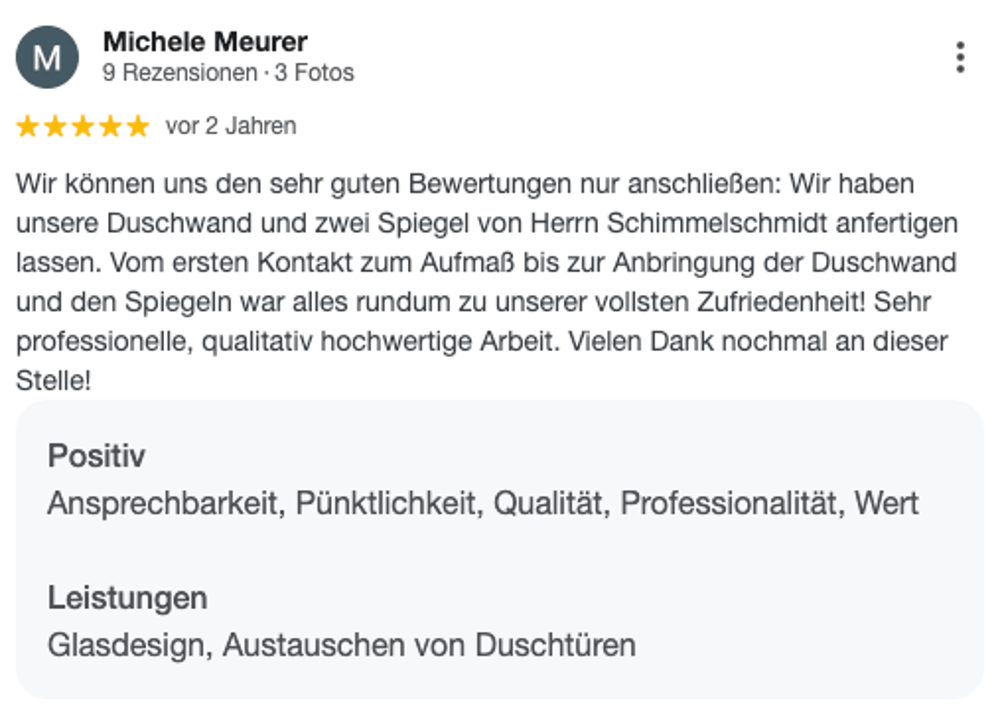Click the Positiv heading
Image resolution: width=1000 pixels, height=719 pixels.
pyautogui.click(x=96, y=456)
